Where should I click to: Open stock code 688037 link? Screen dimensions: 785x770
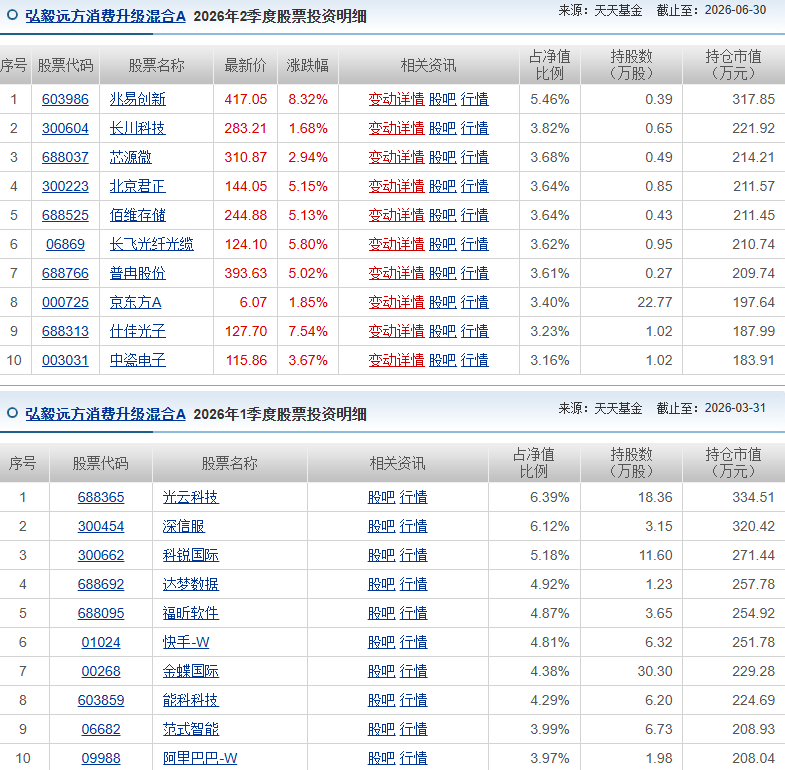click(65, 157)
